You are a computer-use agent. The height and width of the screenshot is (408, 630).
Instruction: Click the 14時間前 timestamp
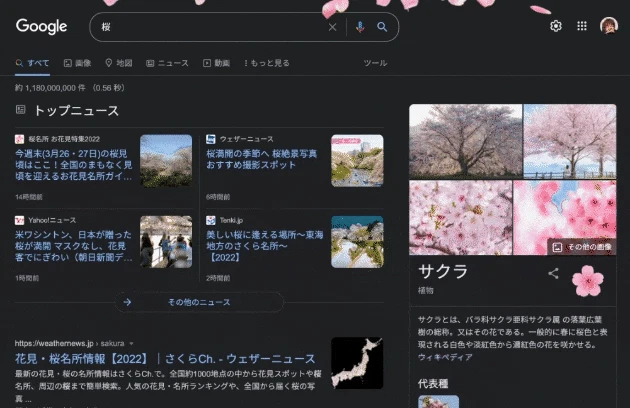pyautogui.click(x=29, y=197)
